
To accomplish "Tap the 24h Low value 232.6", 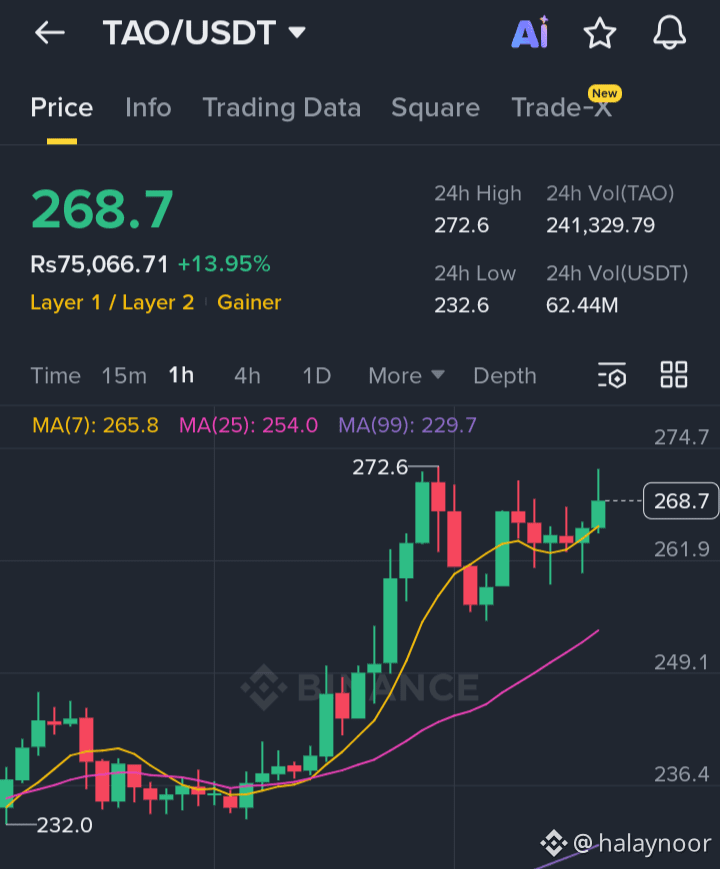I will (461, 305).
